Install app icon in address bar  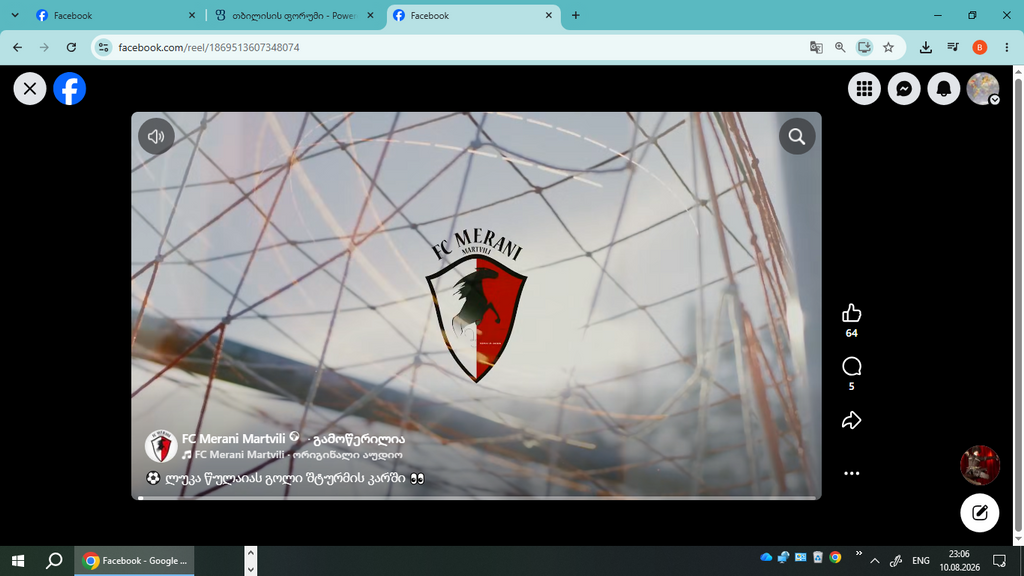pyautogui.click(x=864, y=47)
